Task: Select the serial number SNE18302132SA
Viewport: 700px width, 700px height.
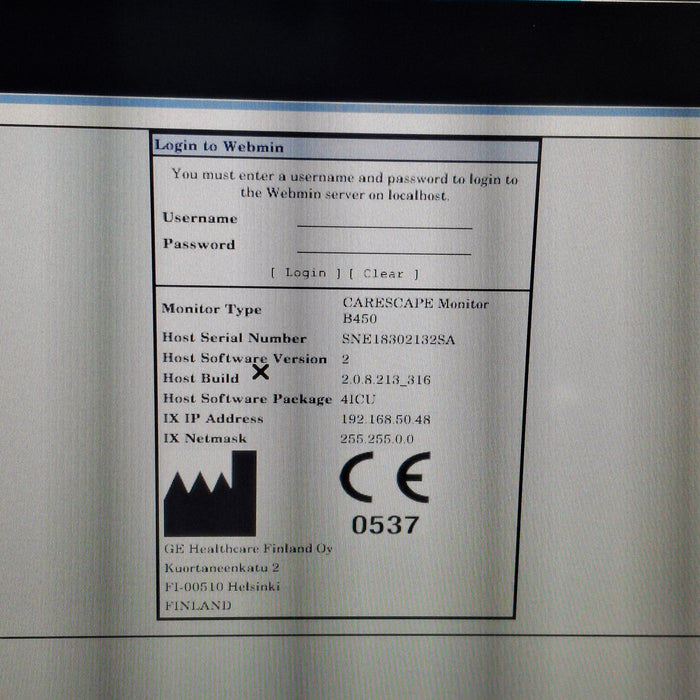Action: pos(398,340)
